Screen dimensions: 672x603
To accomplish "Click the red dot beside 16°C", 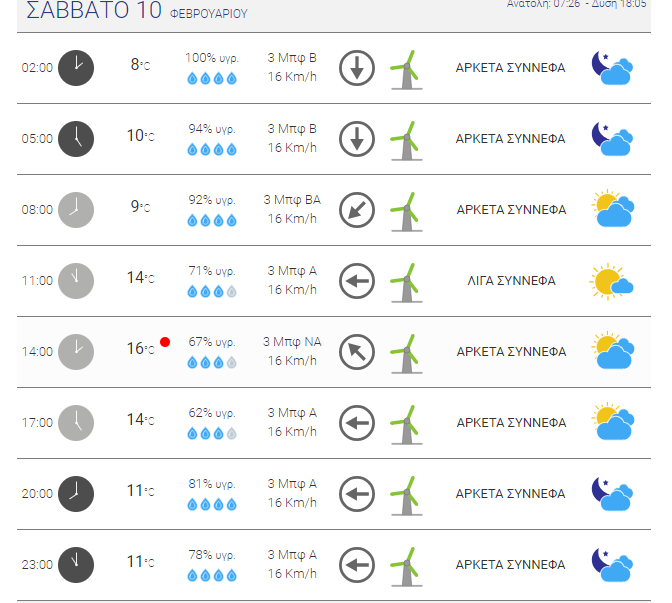I will click(x=165, y=342).
